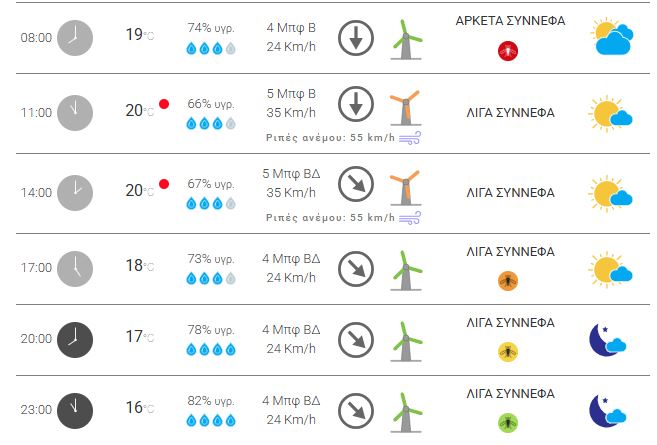This screenshot has width=657, height=445.
Task: Click the red warning dot at 11:00
Action: [x=164, y=104]
